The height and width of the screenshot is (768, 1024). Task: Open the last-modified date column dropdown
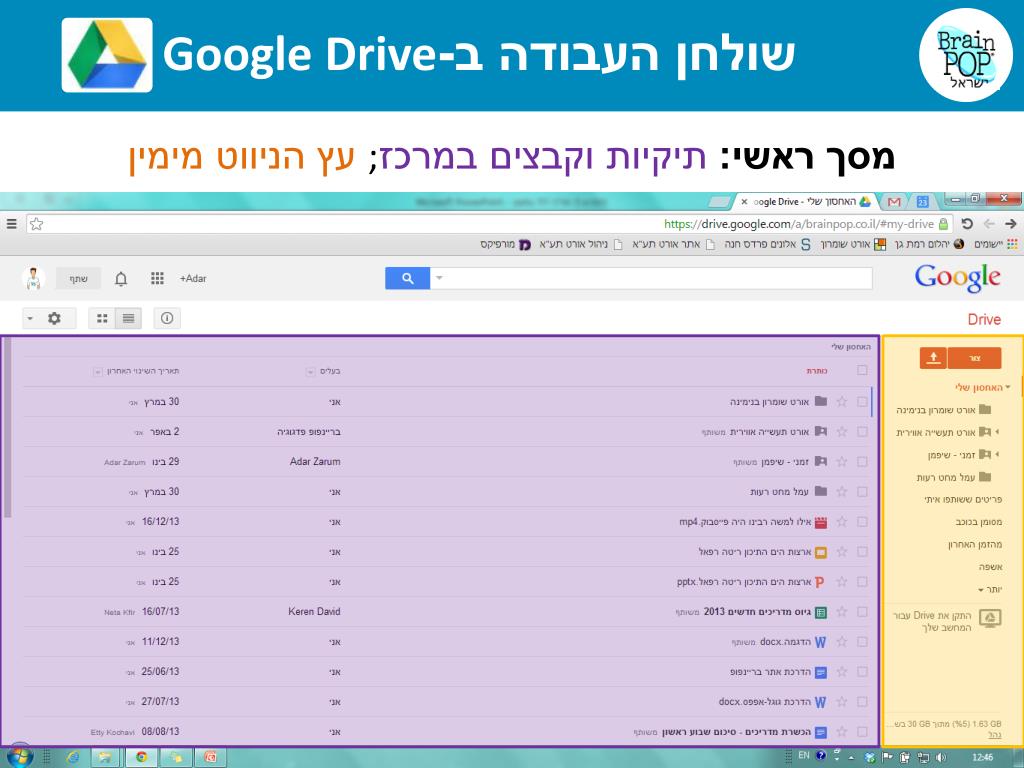[97, 372]
